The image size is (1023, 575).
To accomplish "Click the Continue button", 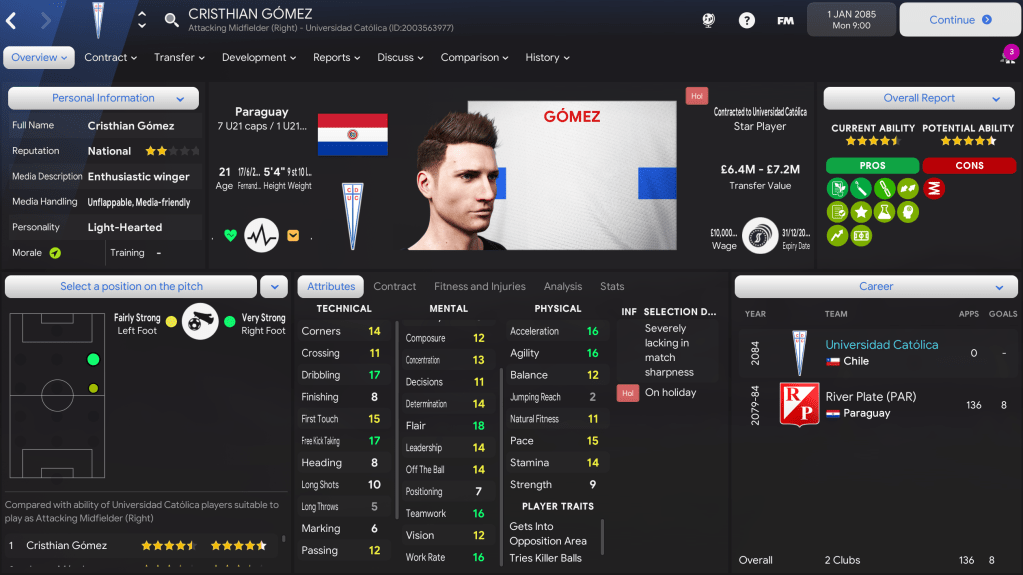I will tap(960, 20).
